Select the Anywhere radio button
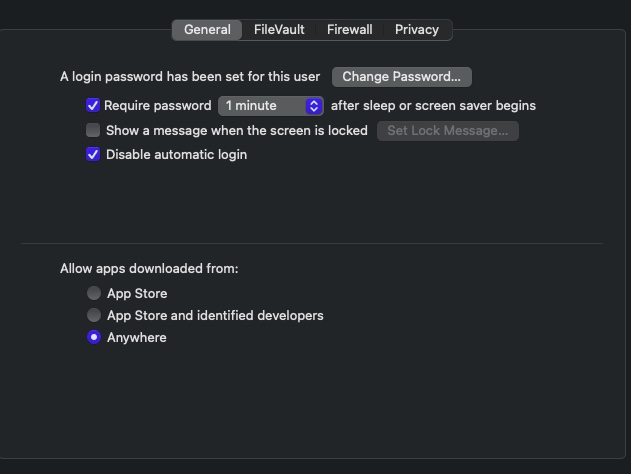Screen dimensions: 631x474 [x=94, y=338]
